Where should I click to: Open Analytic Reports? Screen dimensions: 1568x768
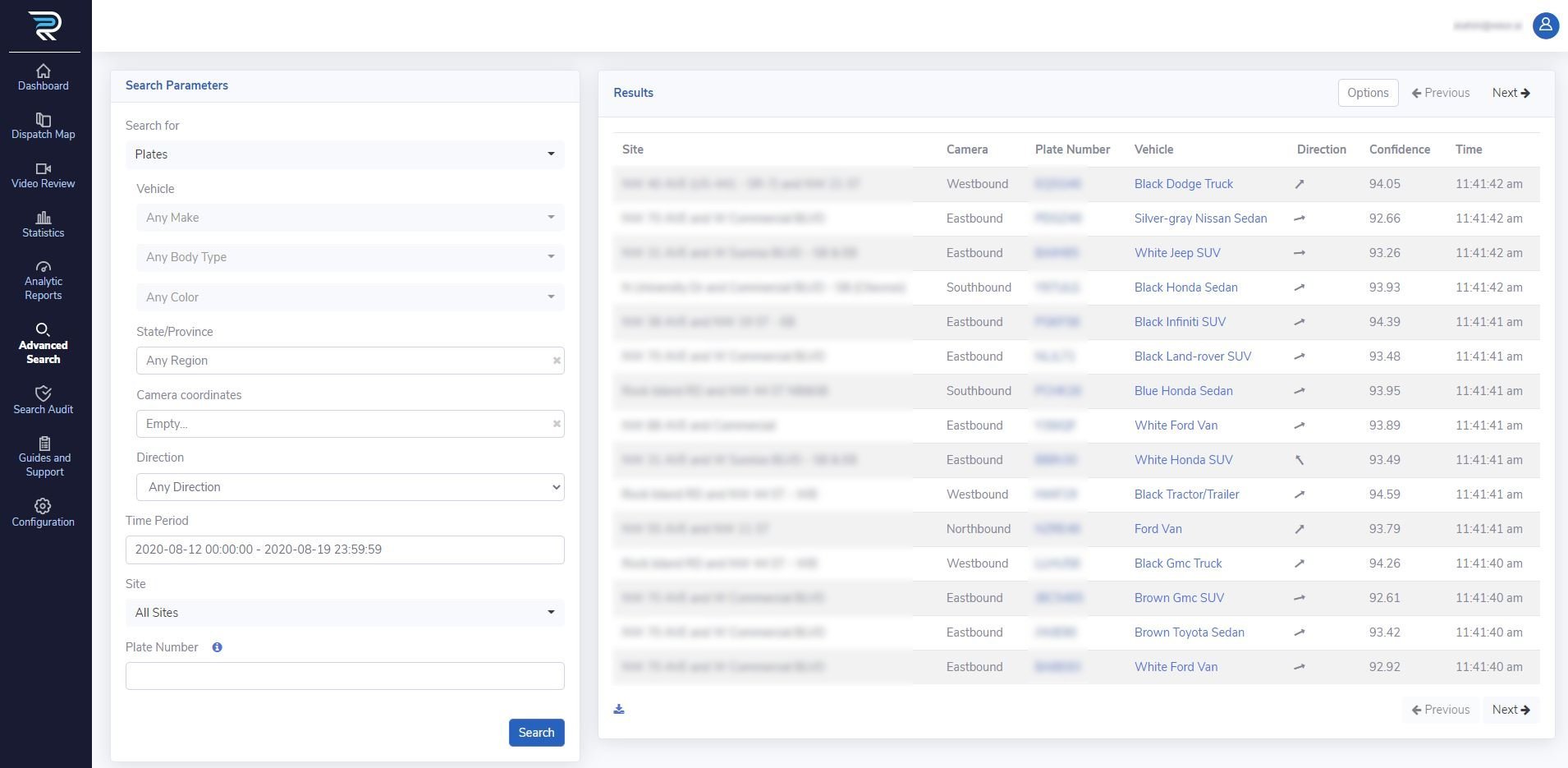click(44, 279)
